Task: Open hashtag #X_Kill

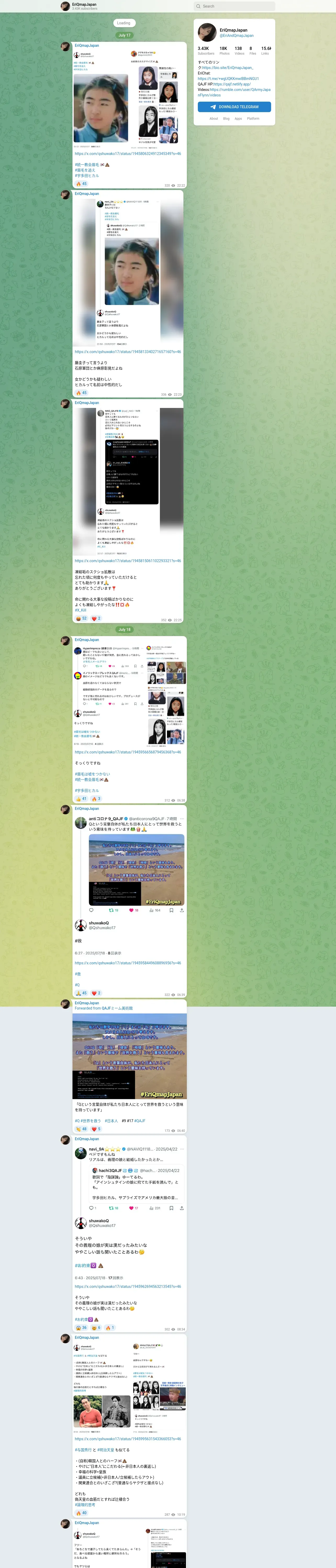Action: tap(81, 610)
